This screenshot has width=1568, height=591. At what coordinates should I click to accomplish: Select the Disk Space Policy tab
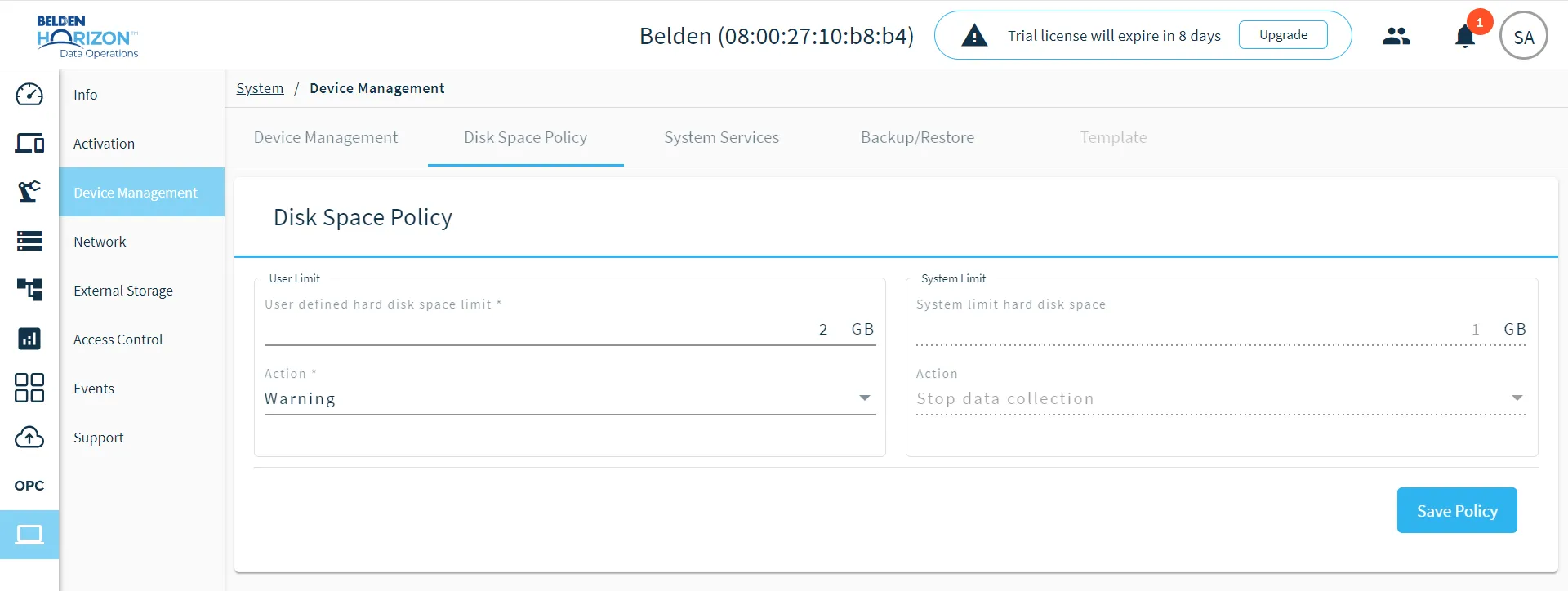point(526,137)
